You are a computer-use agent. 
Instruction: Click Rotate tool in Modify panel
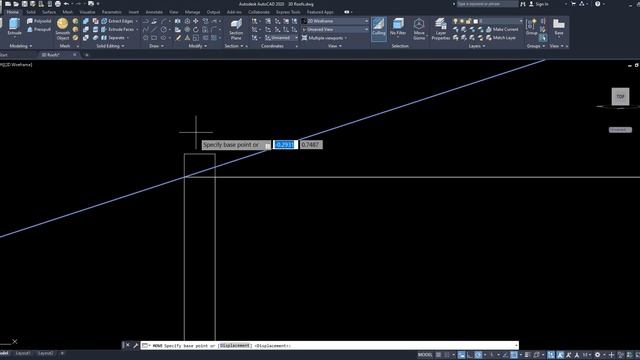(196, 29)
